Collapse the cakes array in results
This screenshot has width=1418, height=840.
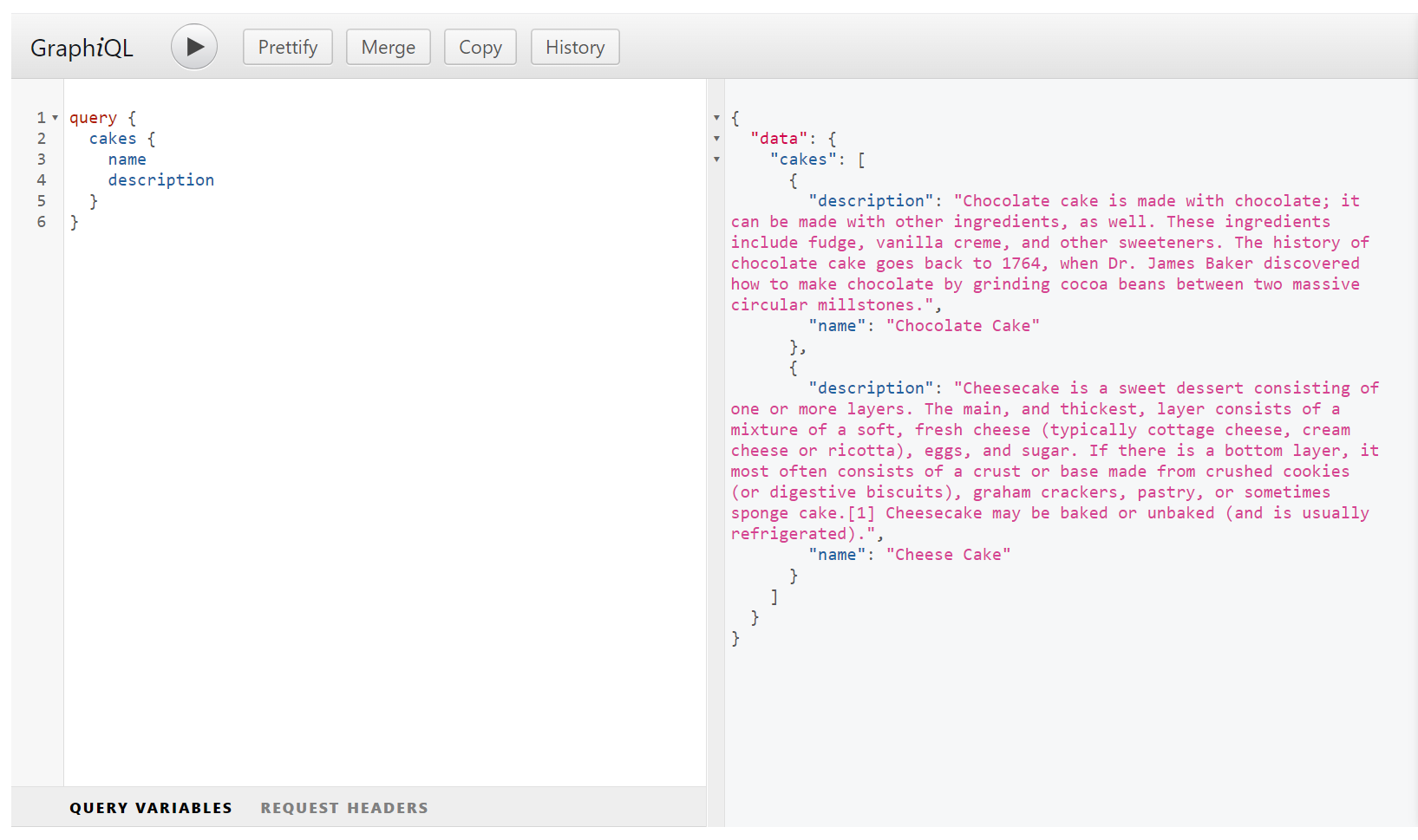tap(716, 160)
